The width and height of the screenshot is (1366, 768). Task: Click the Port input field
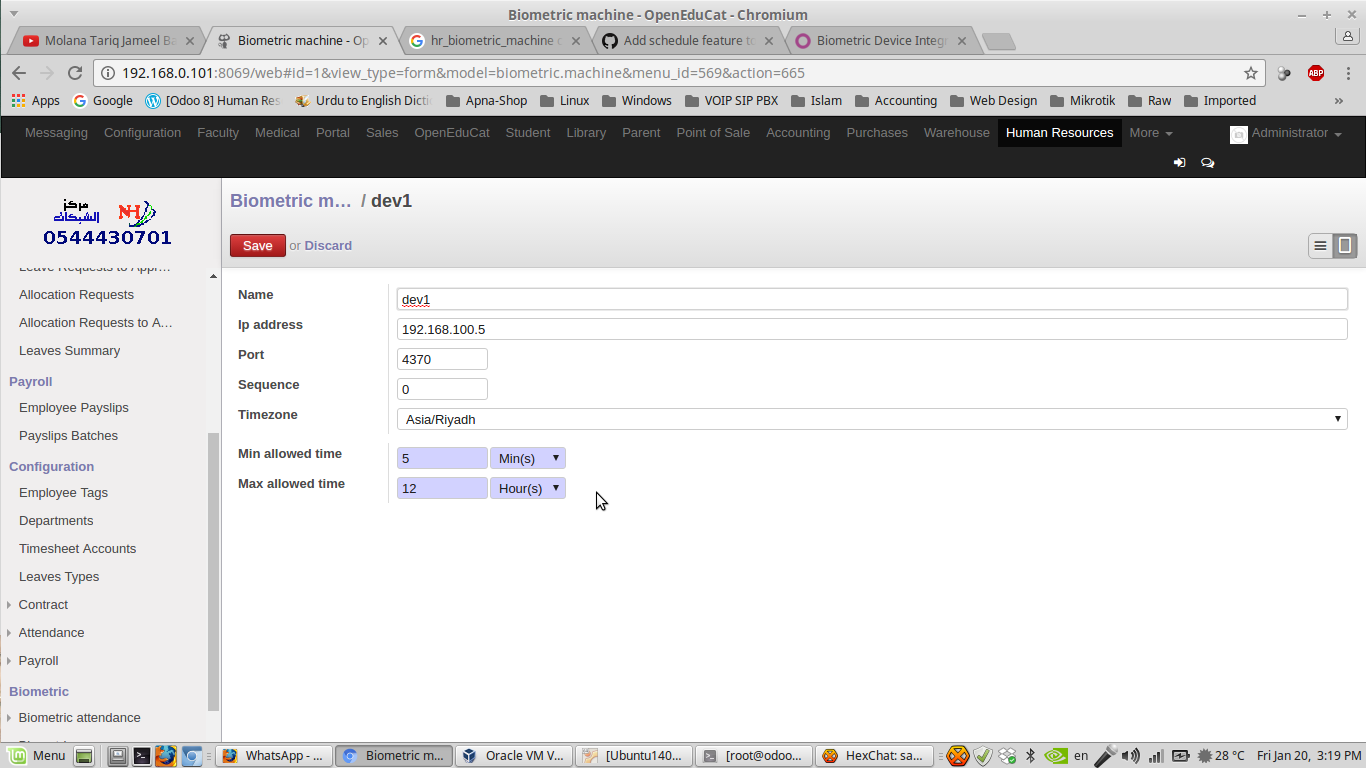442,359
